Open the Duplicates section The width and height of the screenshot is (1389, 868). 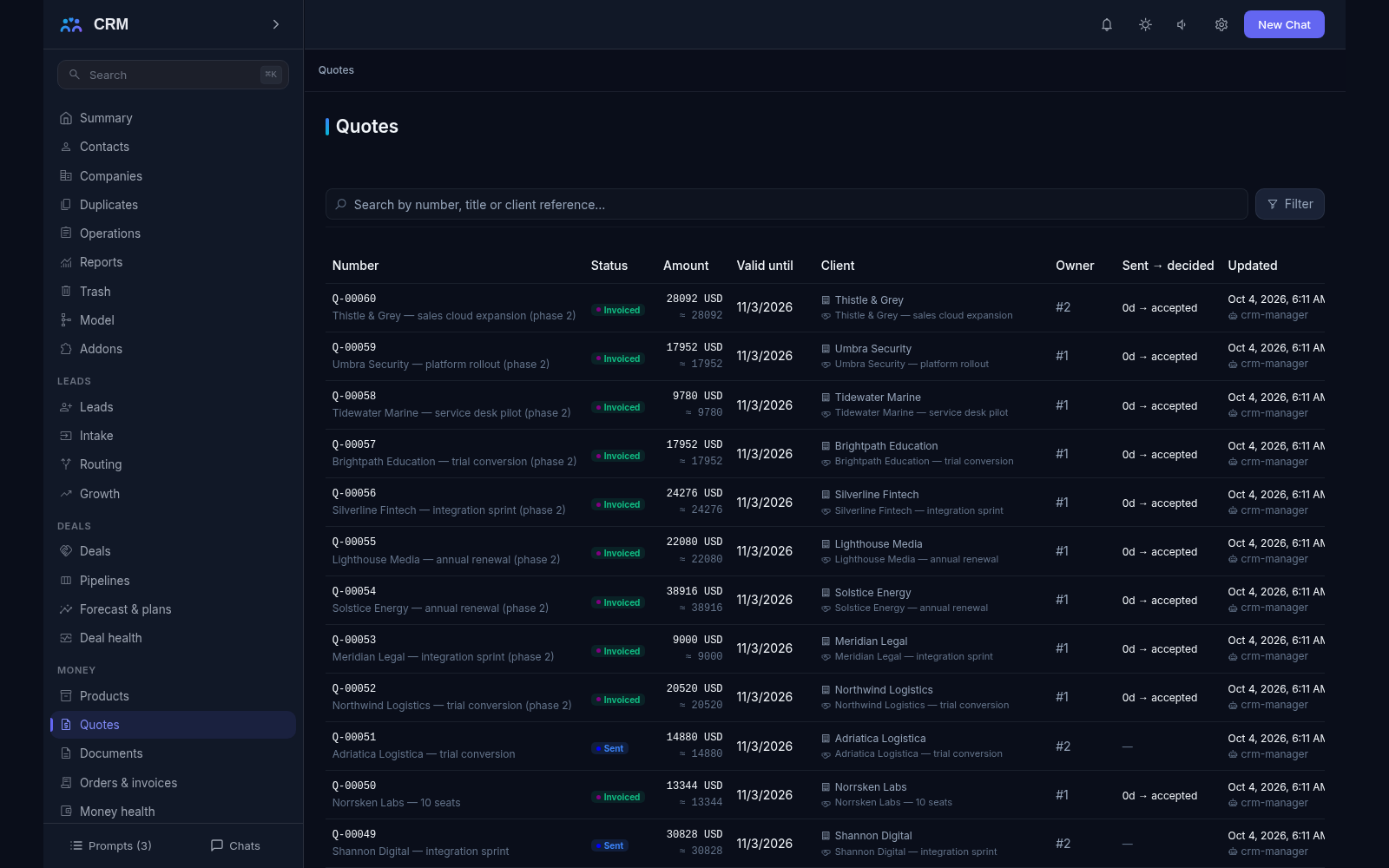click(173, 205)
